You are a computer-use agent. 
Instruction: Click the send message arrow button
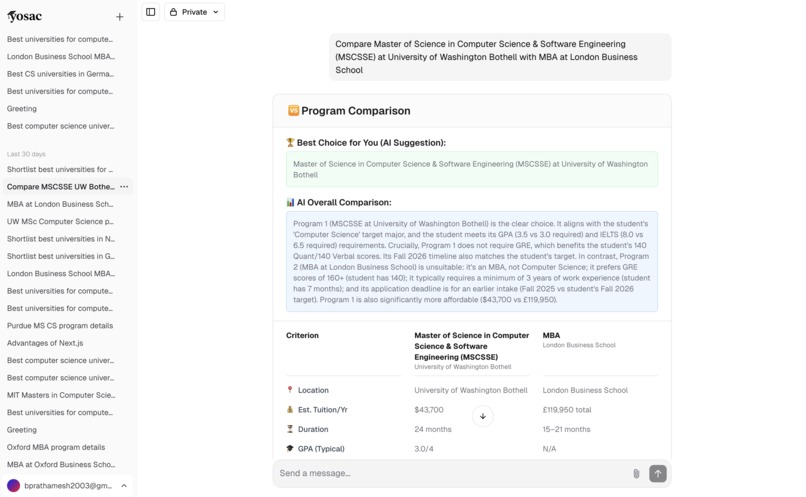[657, 473]
